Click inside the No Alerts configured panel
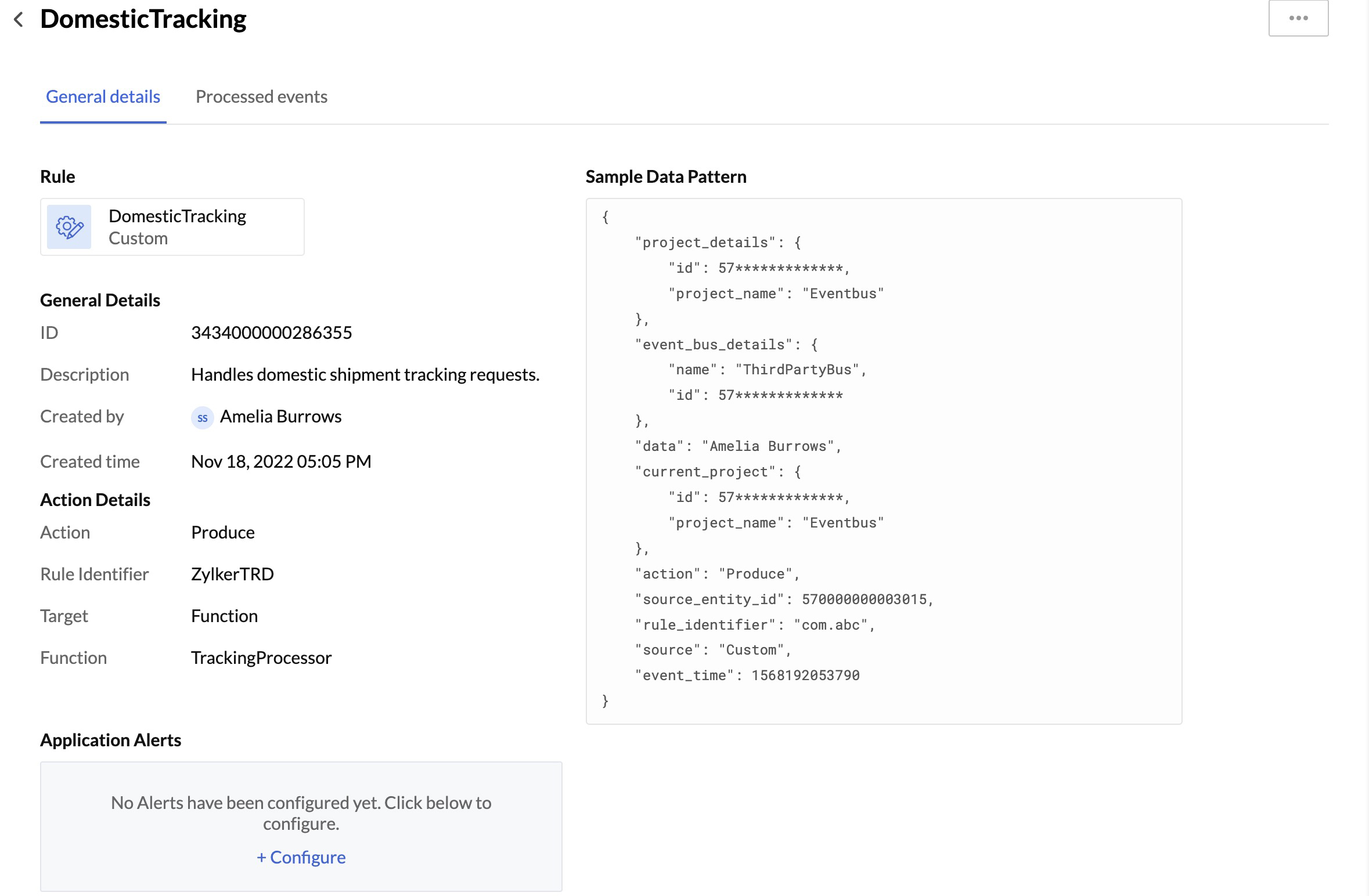 tap(300, 812)
